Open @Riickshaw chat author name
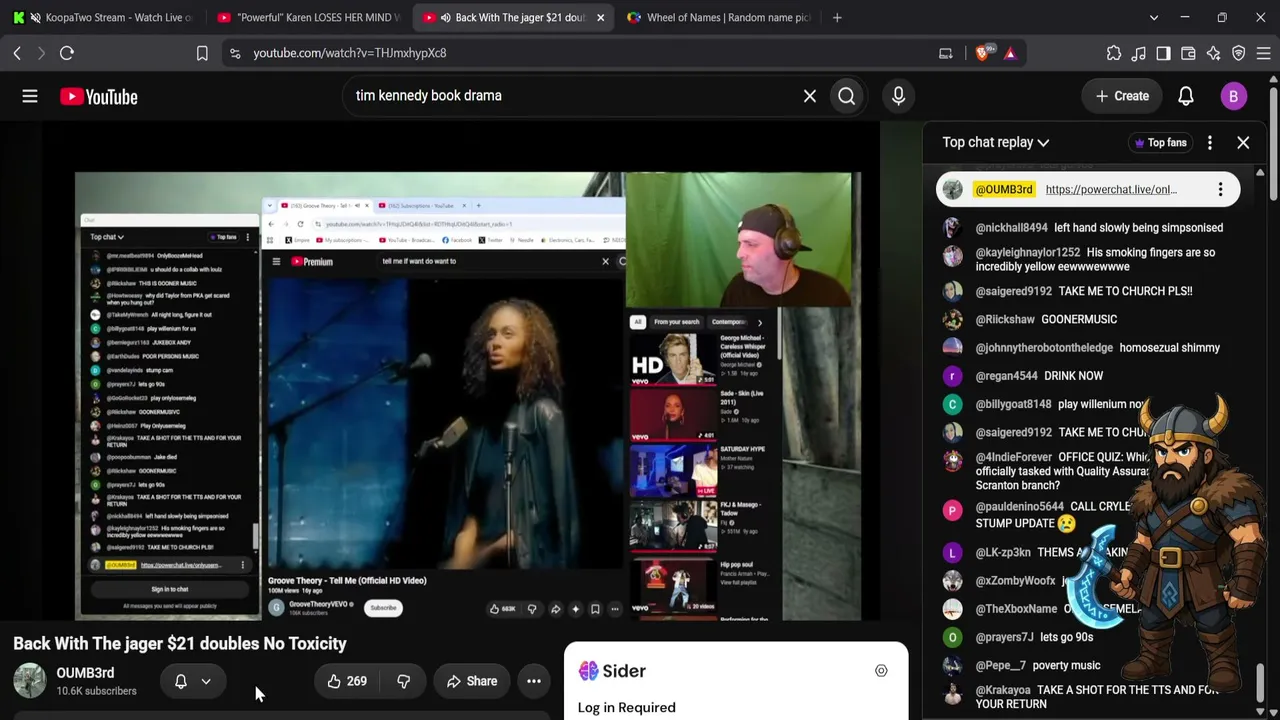 click(x=1005, y=320)
